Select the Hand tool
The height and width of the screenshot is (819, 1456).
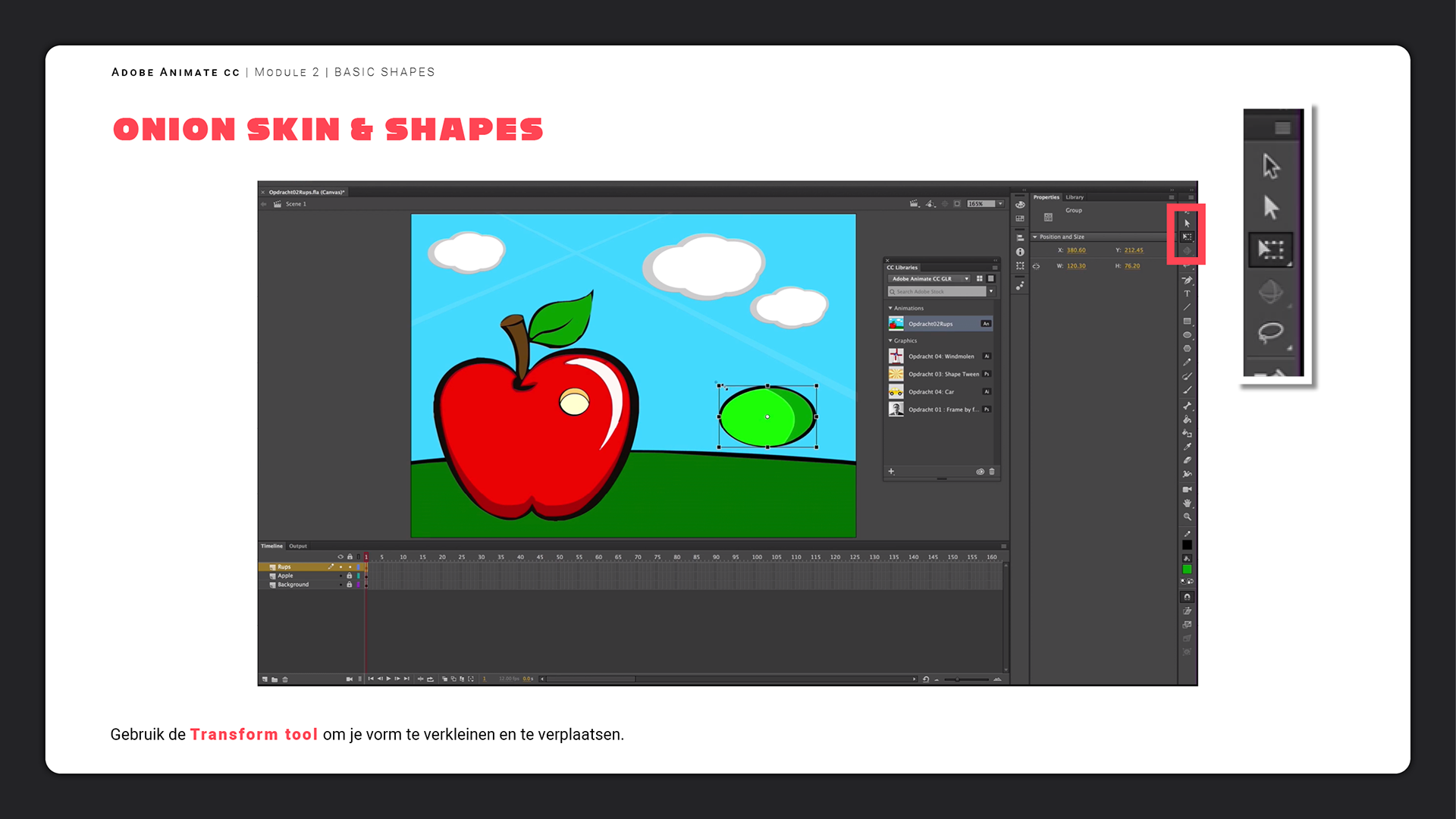point(1187,503)
